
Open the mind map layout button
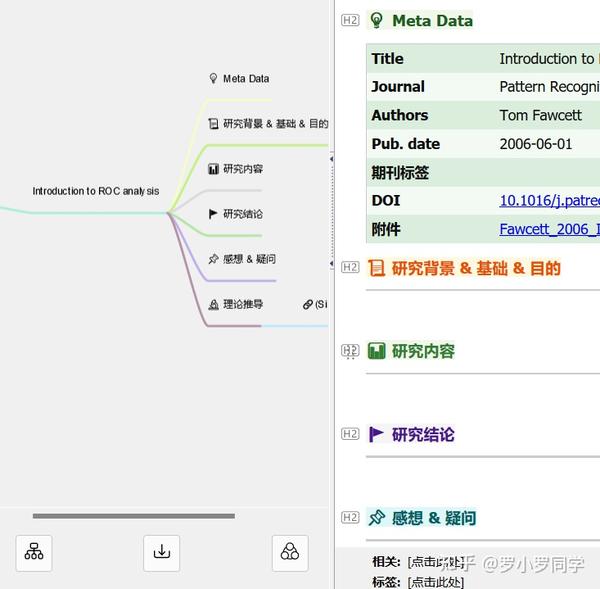tap(34, 553)
